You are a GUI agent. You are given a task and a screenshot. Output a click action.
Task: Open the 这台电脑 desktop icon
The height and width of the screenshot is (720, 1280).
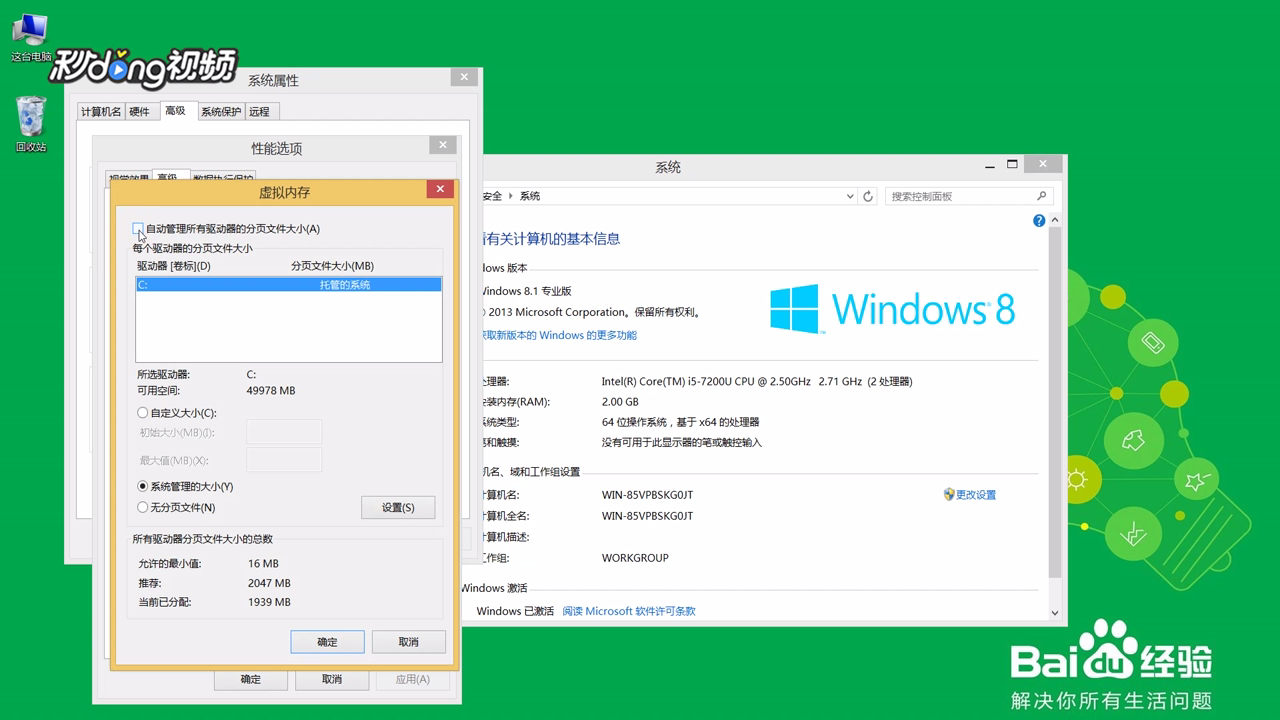(x=30, y=38)
